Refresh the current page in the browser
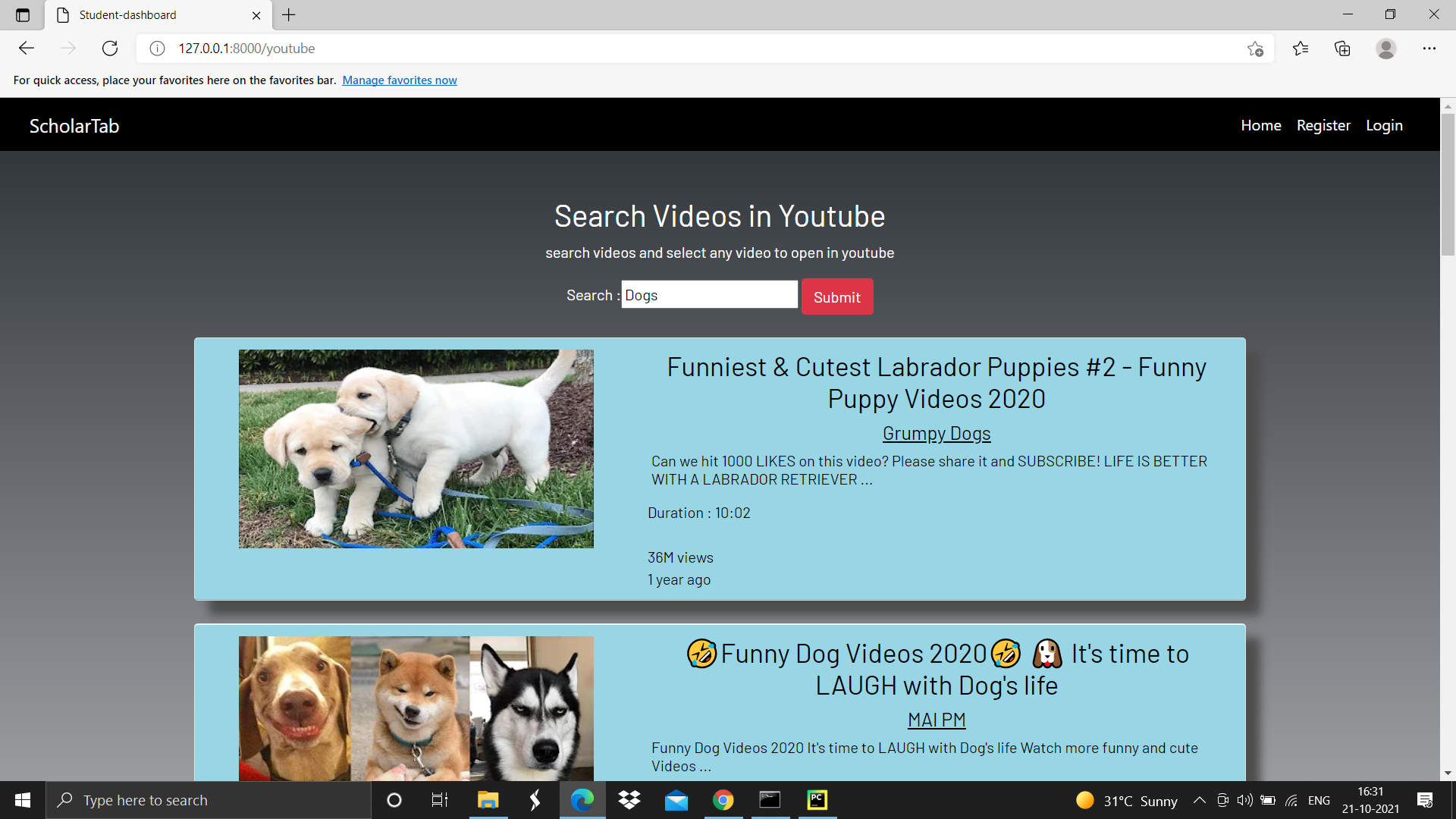This screenshot has width=1456, height=819. pyautogui.click(x=109, y=48)
